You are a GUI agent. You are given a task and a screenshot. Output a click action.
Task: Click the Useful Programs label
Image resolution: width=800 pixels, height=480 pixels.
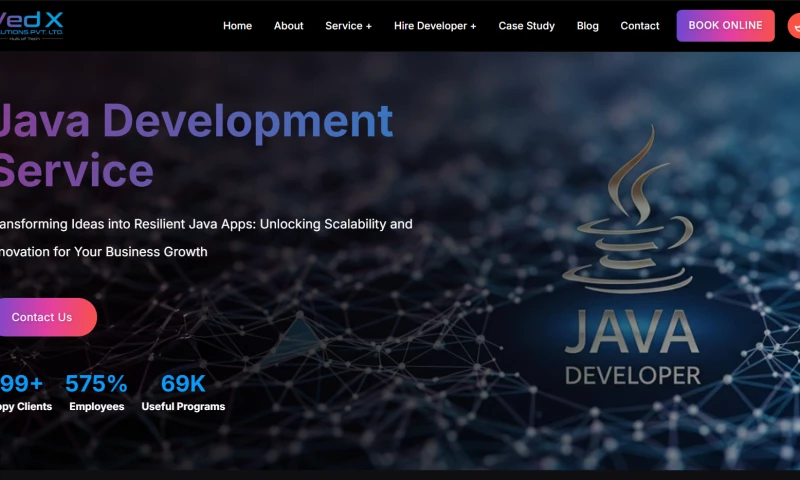pos(183,407)
